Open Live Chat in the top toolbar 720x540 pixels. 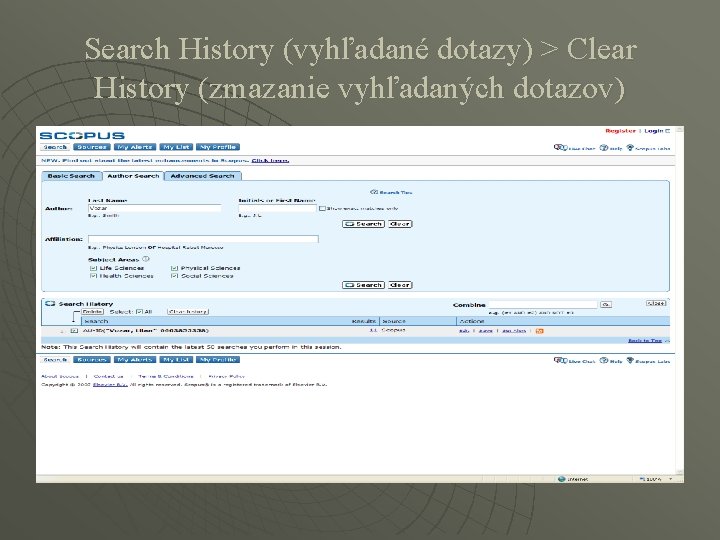tap(574, 148)
